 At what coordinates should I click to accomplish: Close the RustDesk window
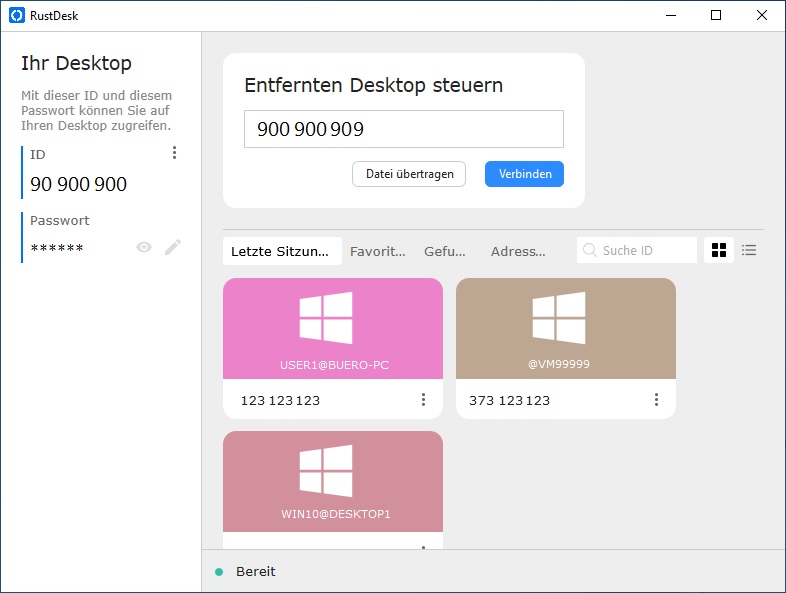(x=761, y=16)
